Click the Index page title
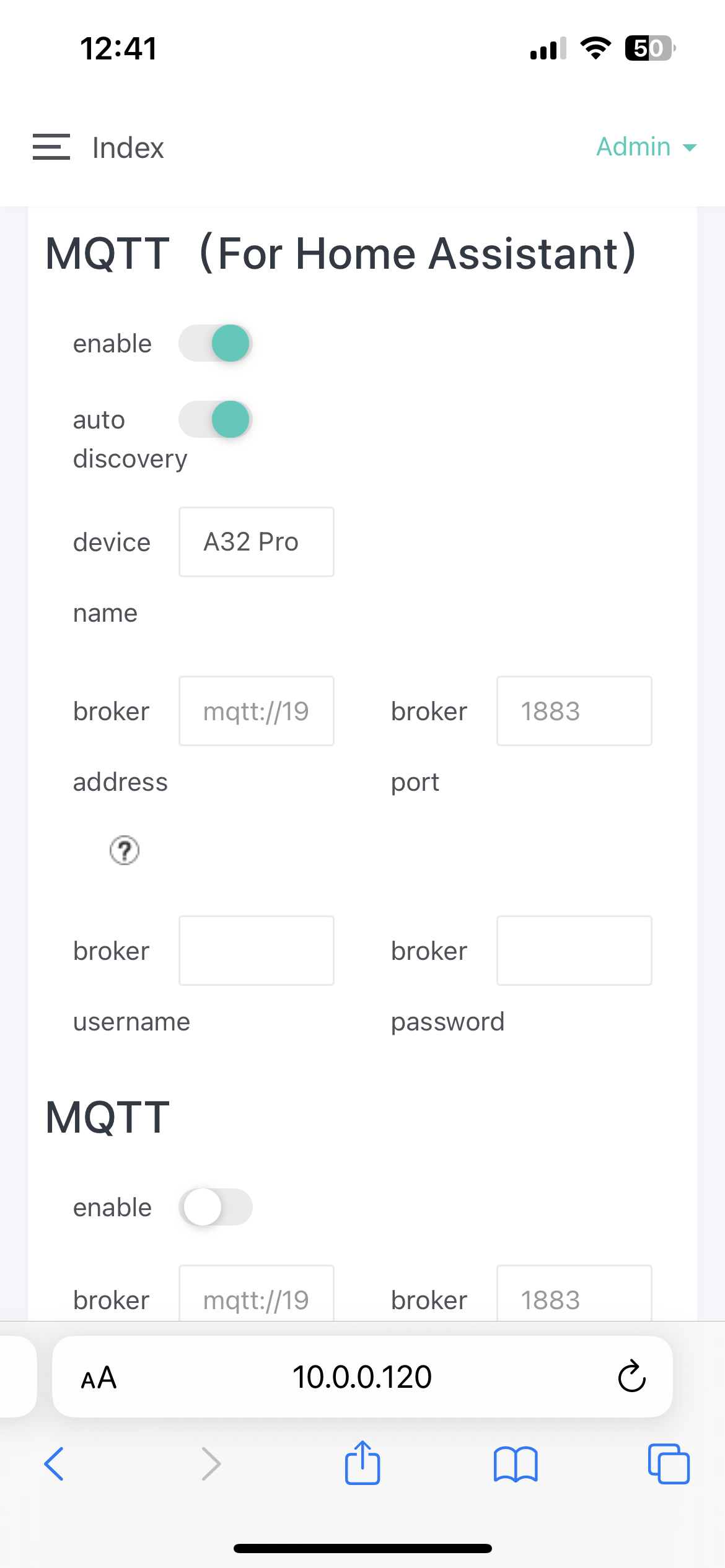Screen dimensions: 725x1568 [x=128, y=148]
